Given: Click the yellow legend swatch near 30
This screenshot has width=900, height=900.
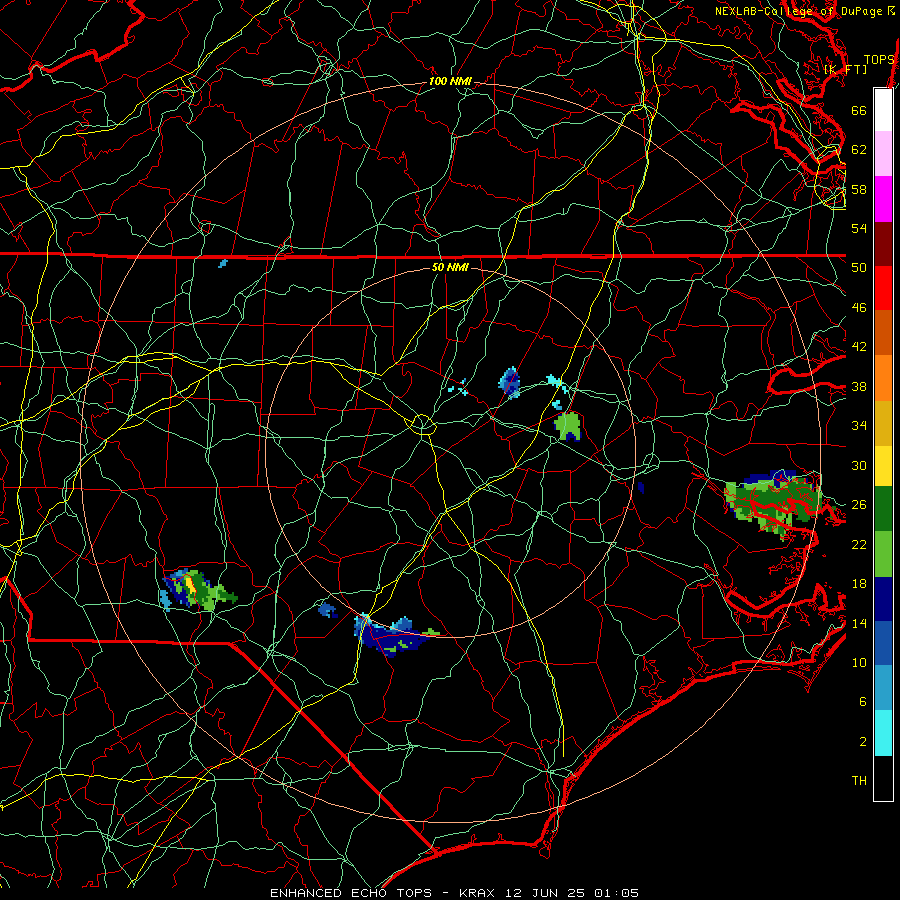Looking at the screenshot, I should coord(883,466).
